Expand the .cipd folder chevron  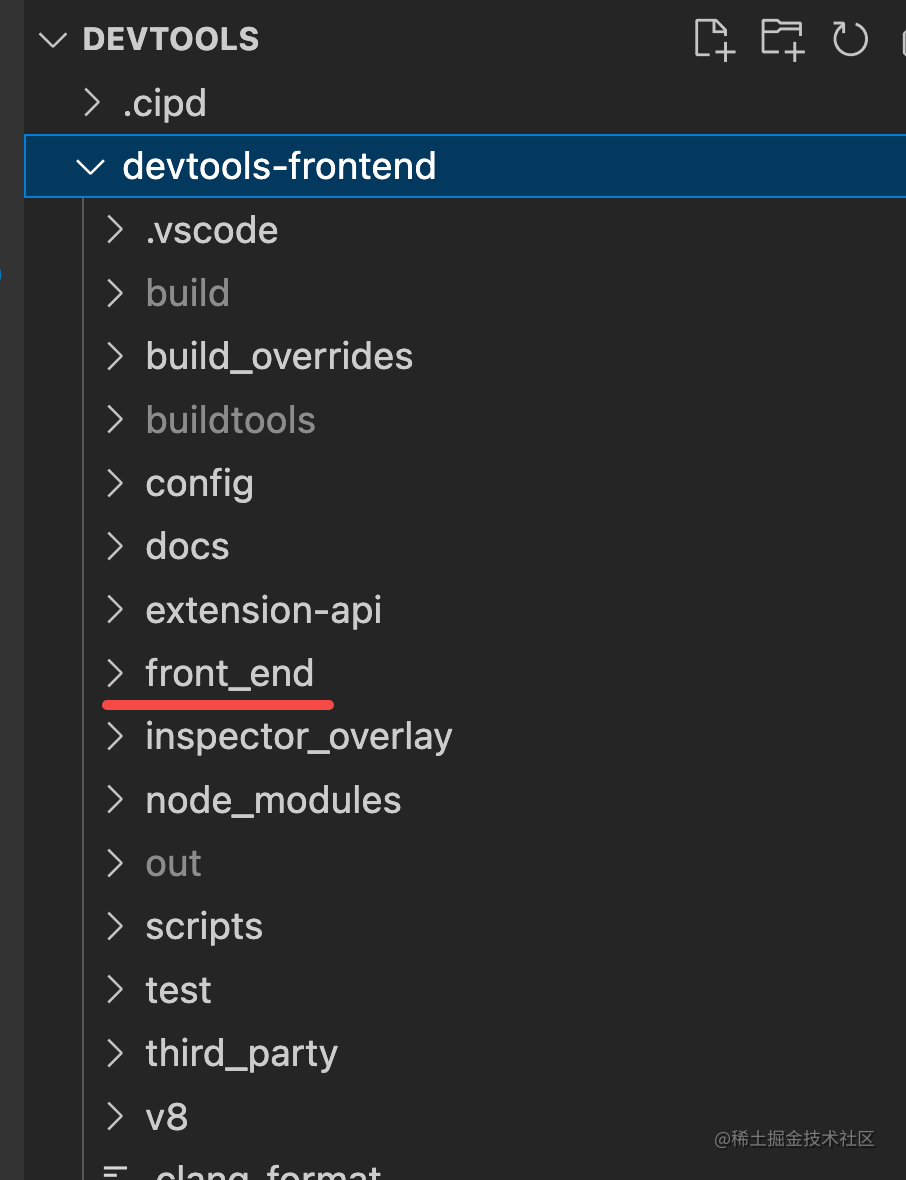click(92, 103)
